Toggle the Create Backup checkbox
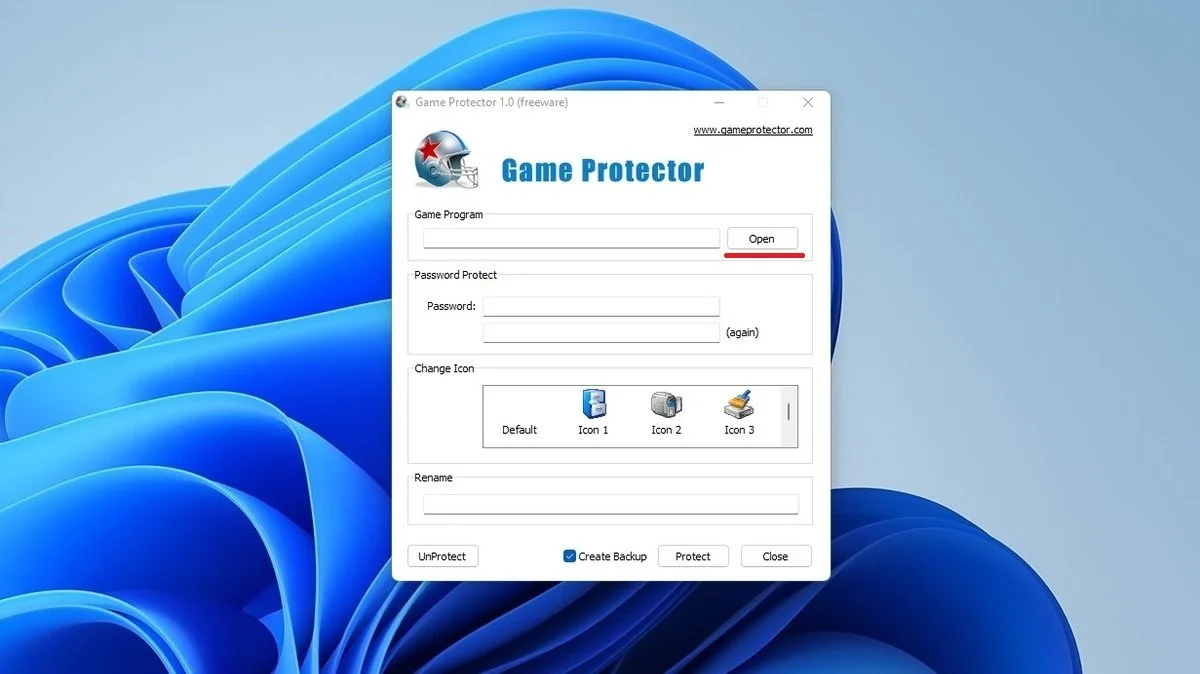Screen dimensions: 1200x674 click(569, 556)
